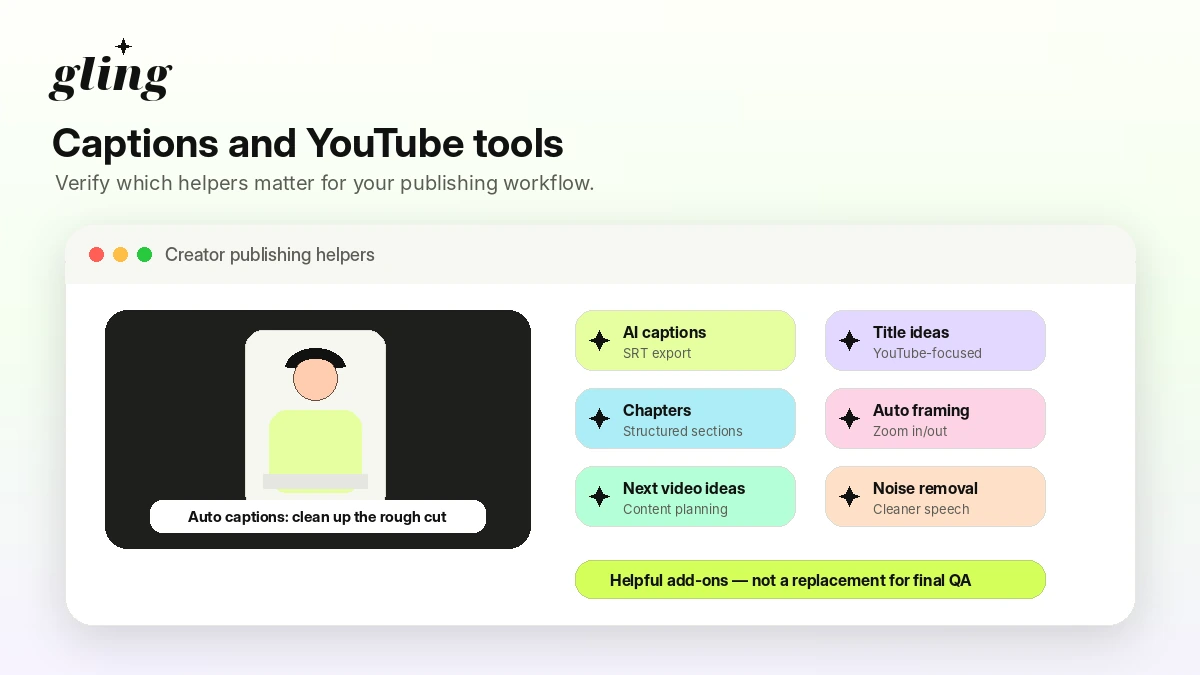The height and width of the screenshot is (675, 1200).
Task: Click the 'Helpful add-ons' green banner
Action: click(x=810, y=580)
